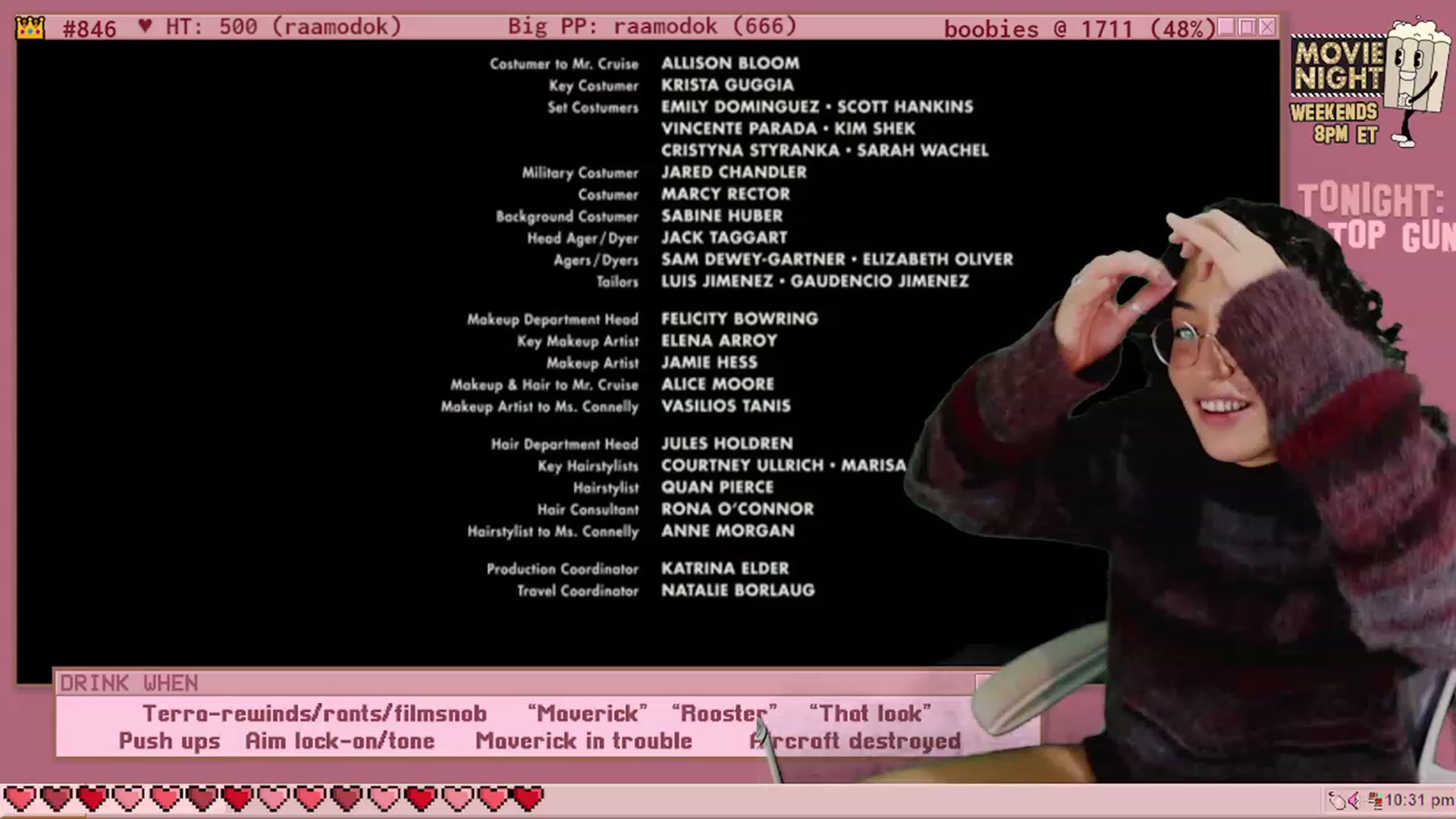Click the leftmost heart in the bottom bar

20,799
